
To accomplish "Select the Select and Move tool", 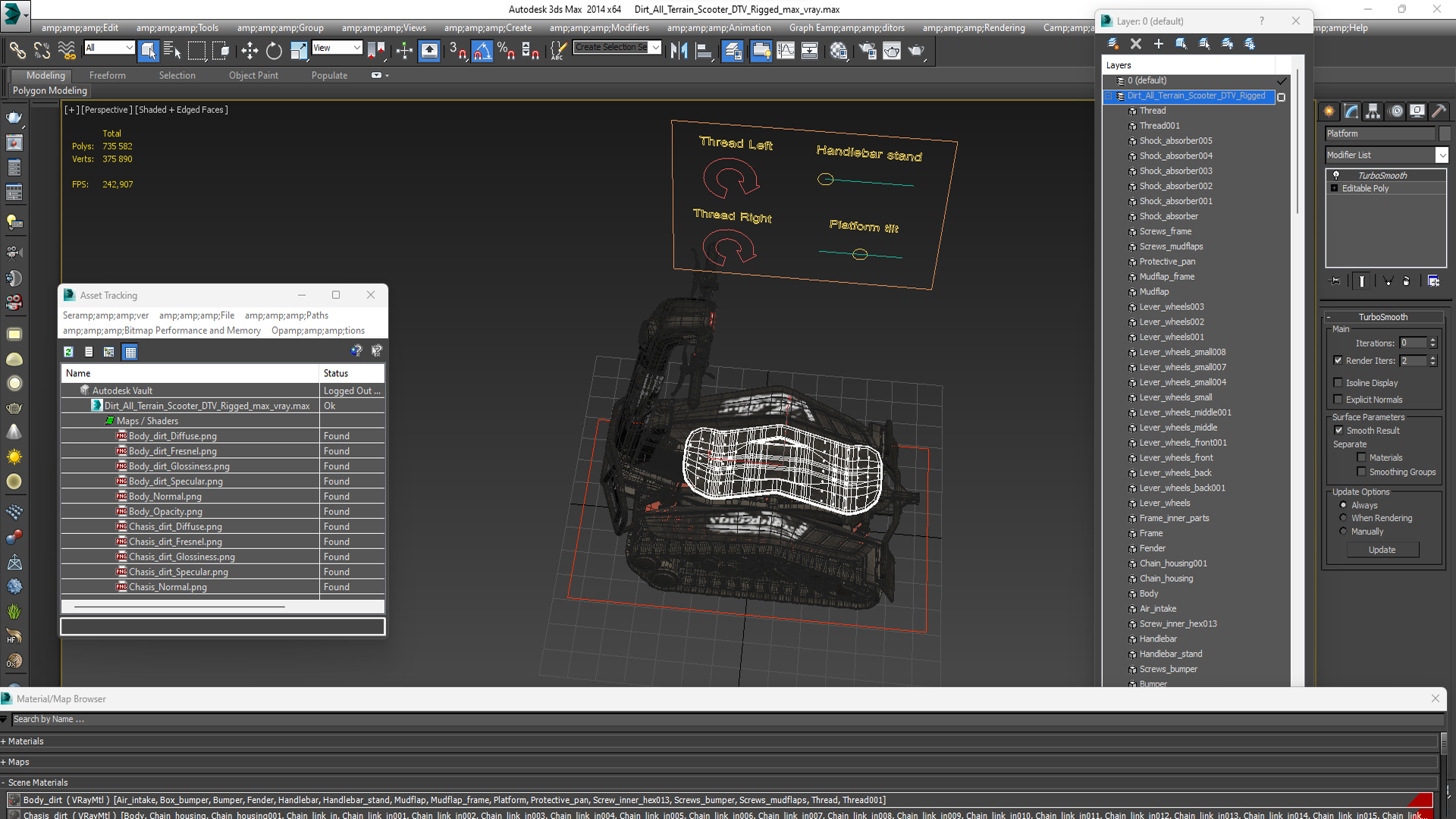I will point(249,51).
